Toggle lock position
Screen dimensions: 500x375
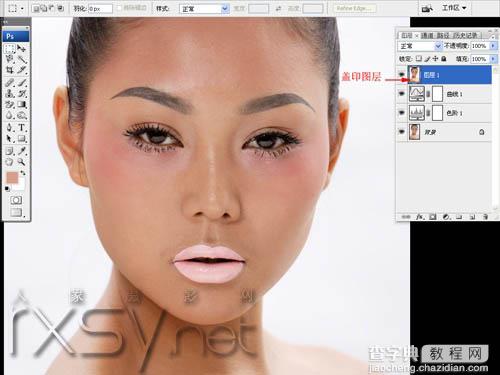click(x=435, y=59)
